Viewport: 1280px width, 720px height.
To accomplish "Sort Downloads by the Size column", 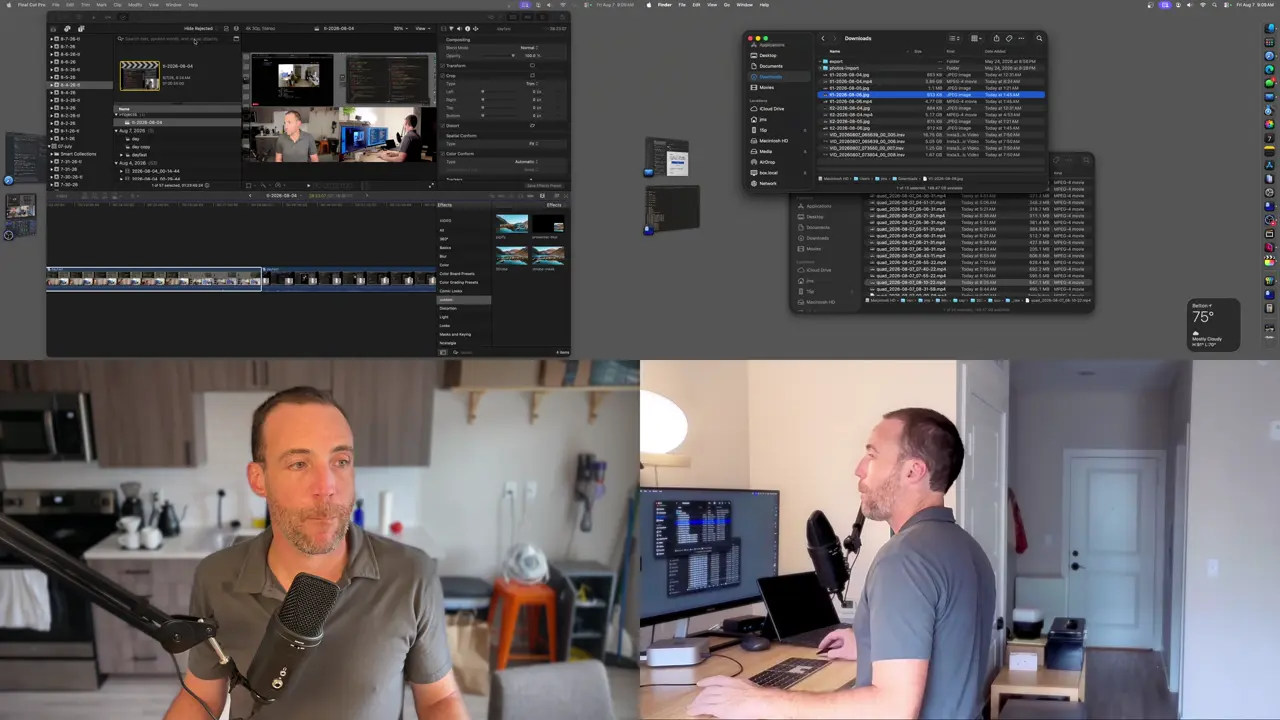I will (918, 51).
